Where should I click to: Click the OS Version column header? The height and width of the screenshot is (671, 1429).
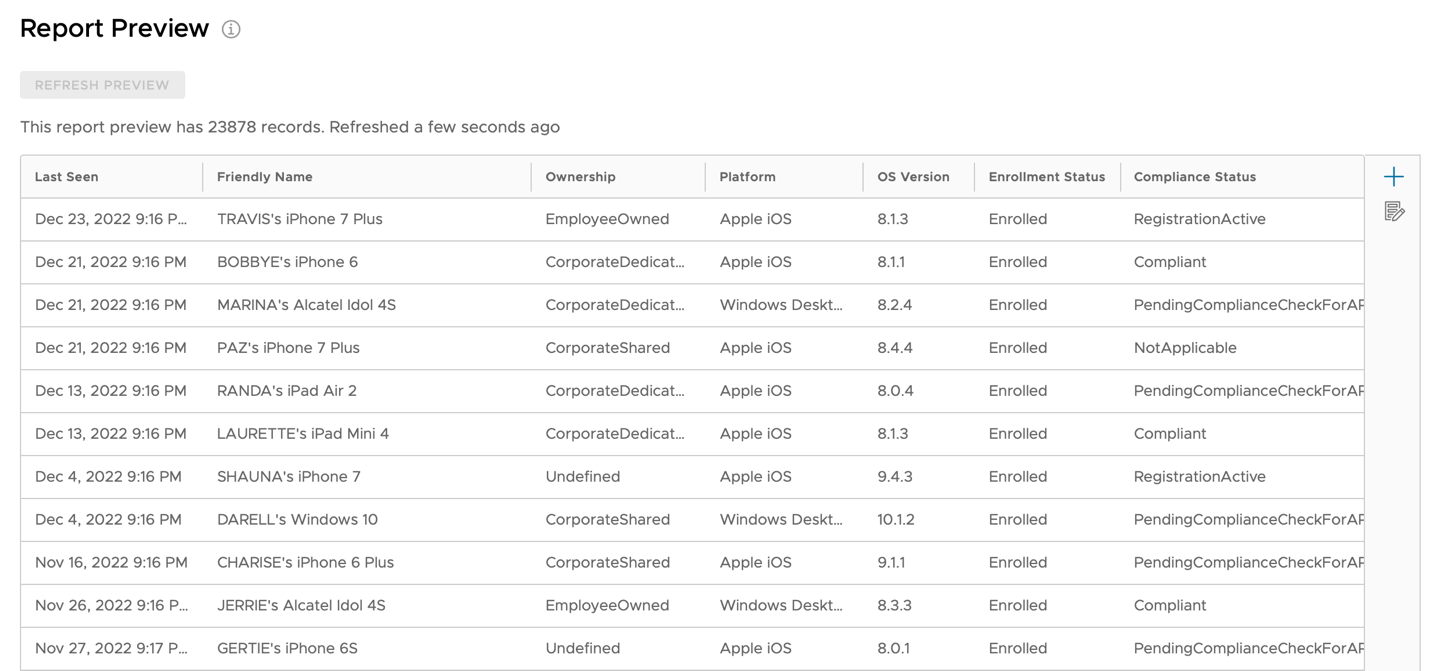pos(913,177)
